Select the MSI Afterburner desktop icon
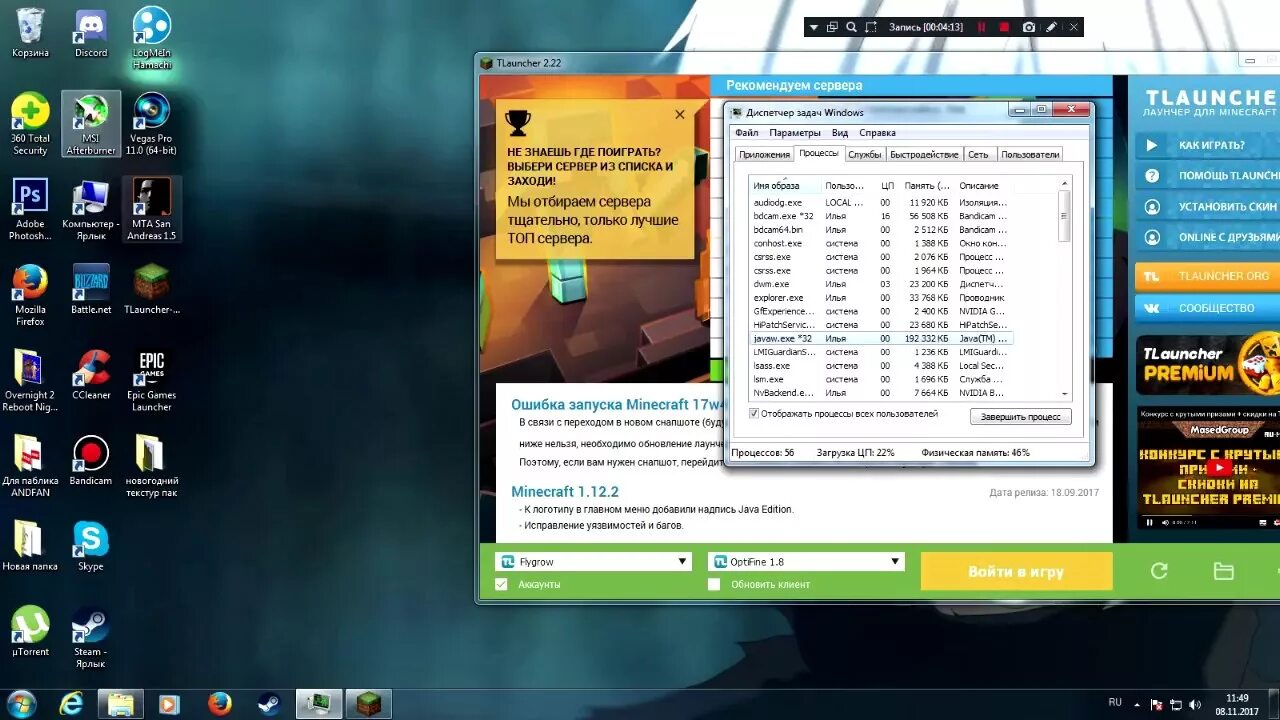This screenshot has width=1280, height=720. [x=91, y=124]
